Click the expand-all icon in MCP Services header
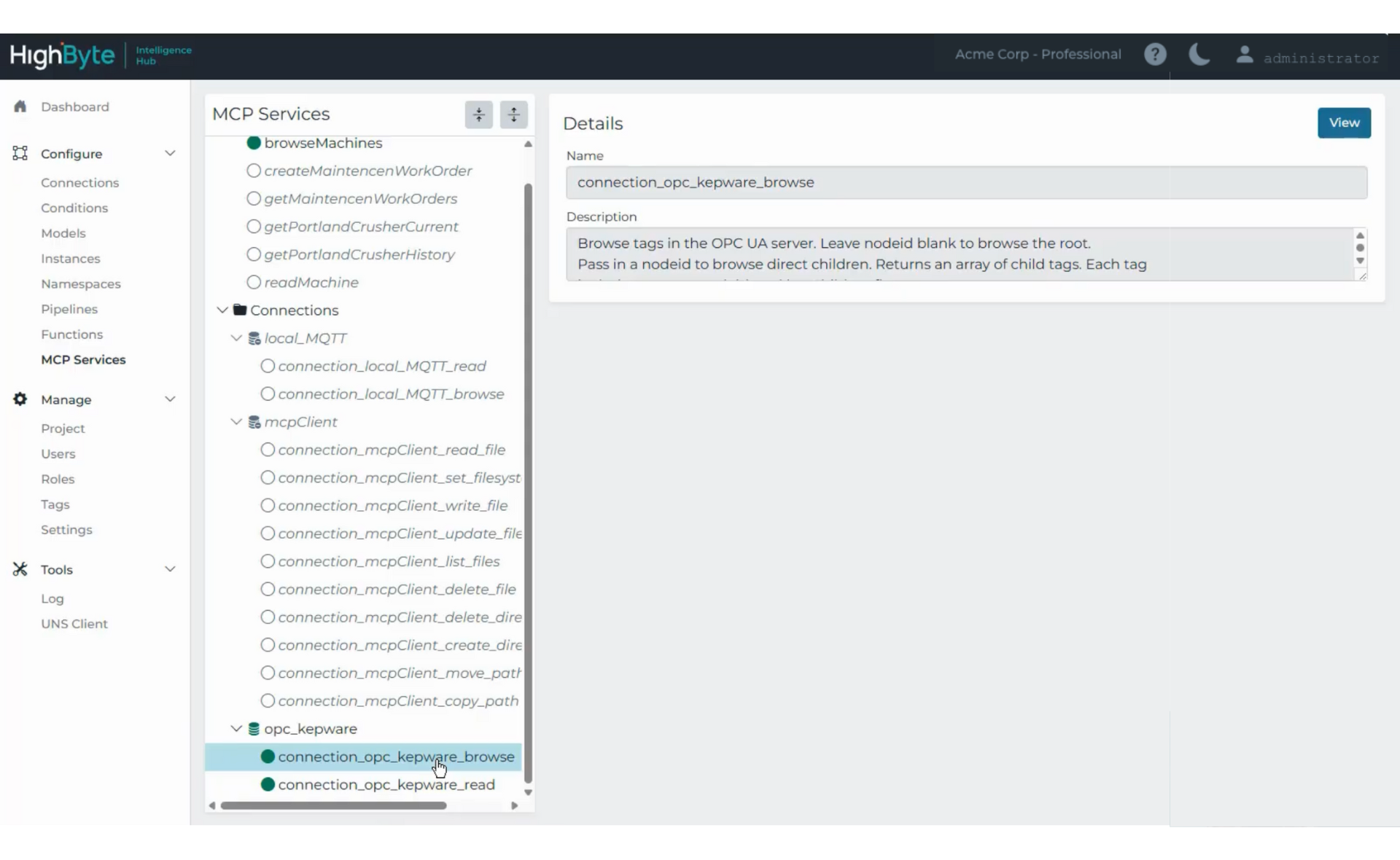The image size is (1400, 860). click(x=513, y=114)
